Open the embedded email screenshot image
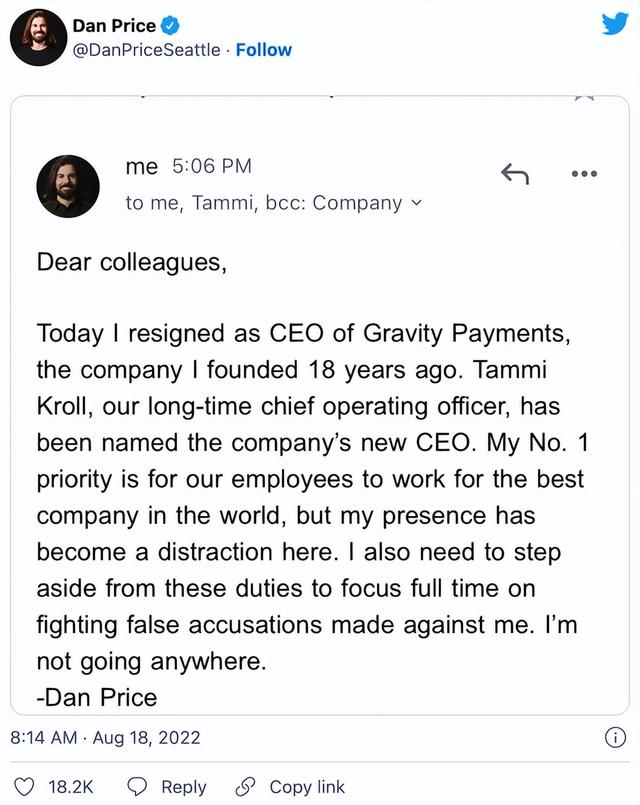This screenshot has width=640, height=805. [320, 450]
